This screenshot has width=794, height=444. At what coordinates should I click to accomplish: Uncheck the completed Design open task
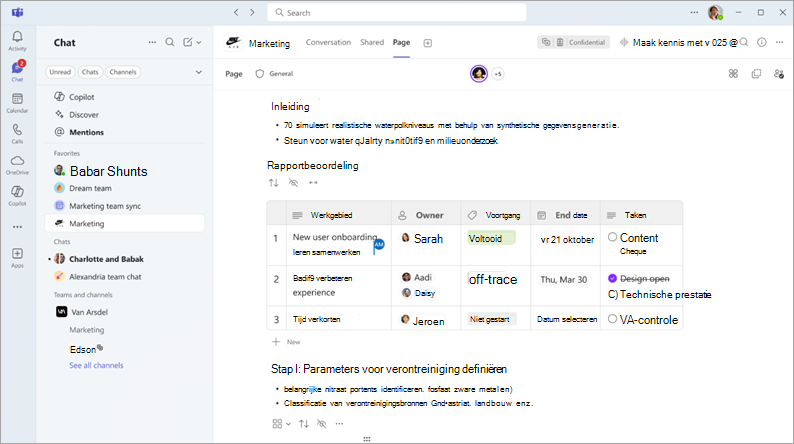[x=612, y=278]
